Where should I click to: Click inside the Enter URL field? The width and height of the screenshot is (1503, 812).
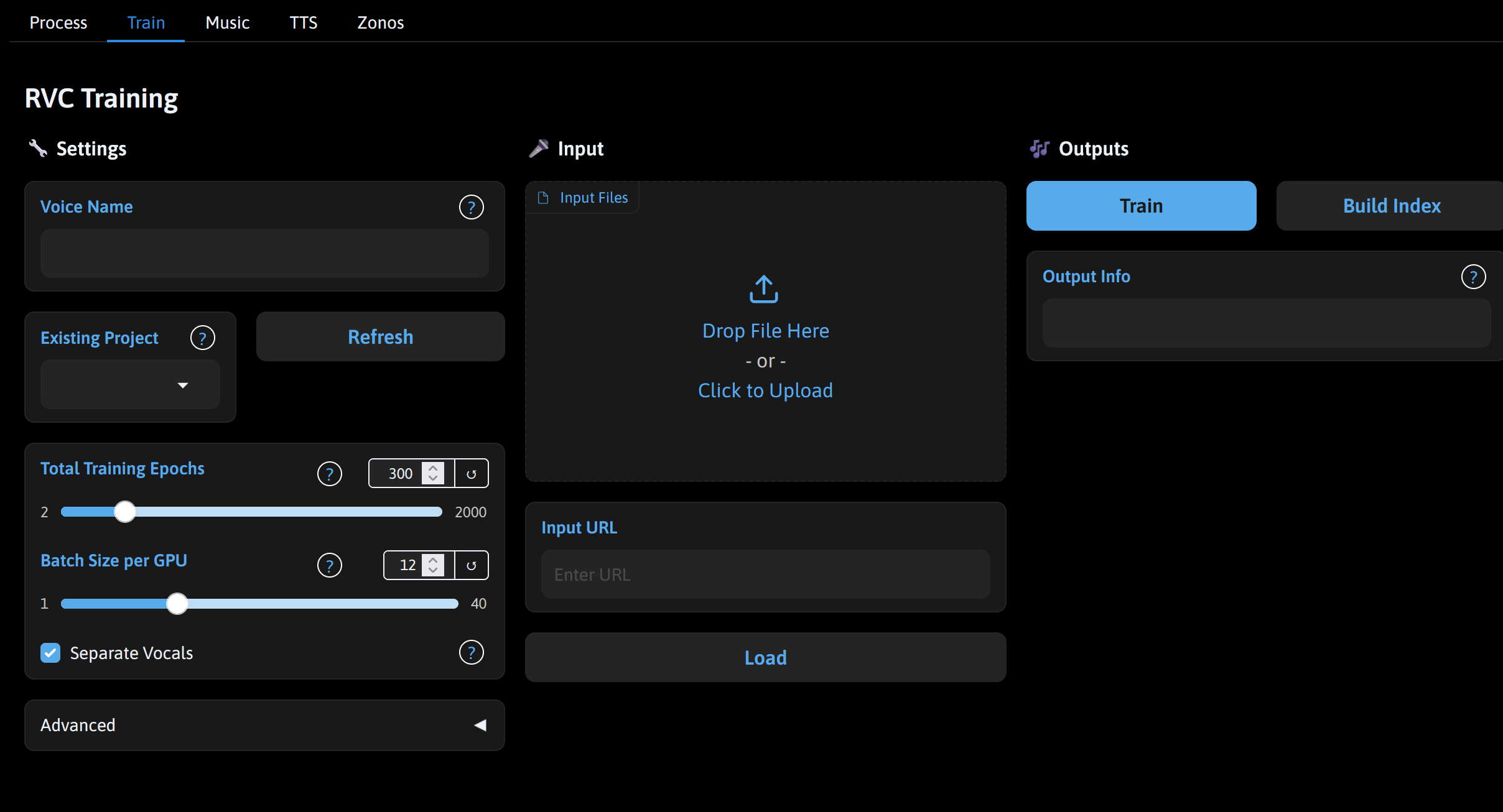[x=765, y=574]
